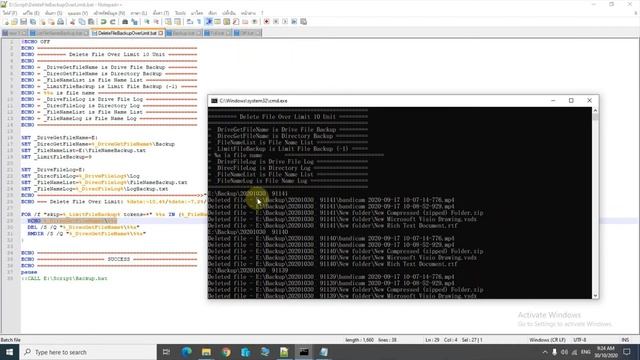Image resolution: width=640 pixels, height=360 pixels.
Task: Open the Function List panel icon
Action: click(236, 22)
